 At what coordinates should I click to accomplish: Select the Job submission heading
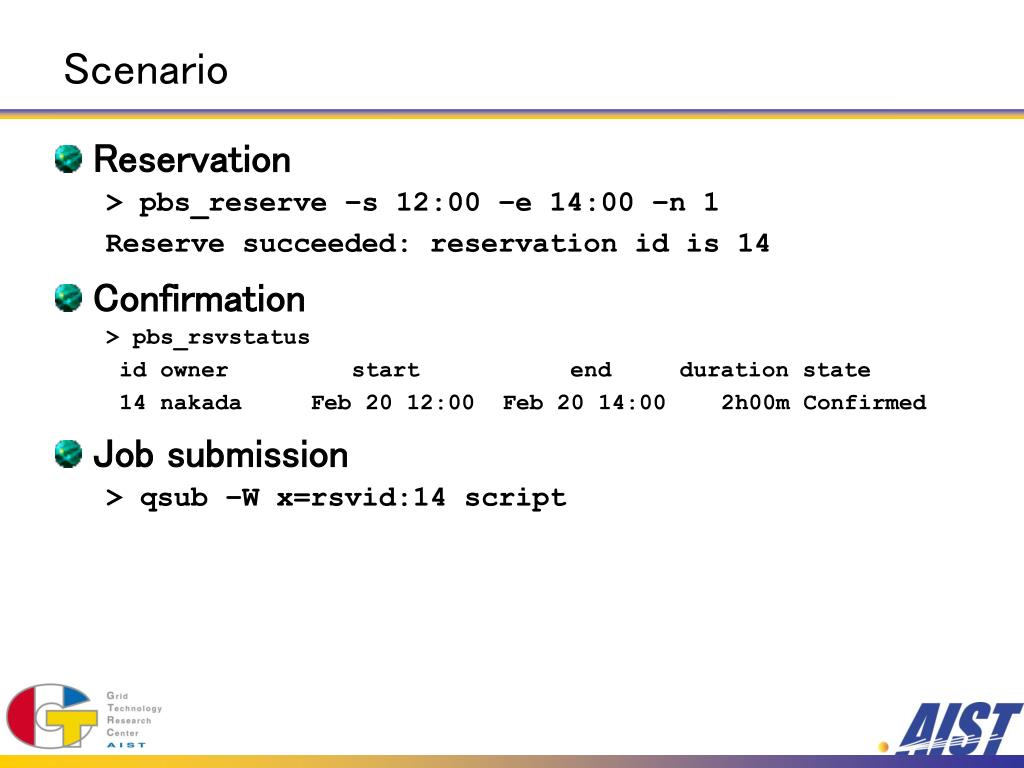click(221, 455)
